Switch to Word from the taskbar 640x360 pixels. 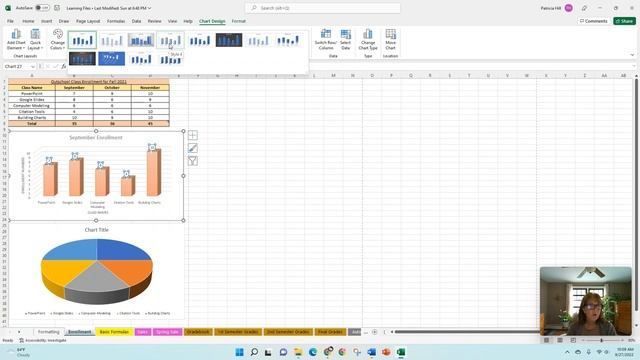click(x=371, y=352)
